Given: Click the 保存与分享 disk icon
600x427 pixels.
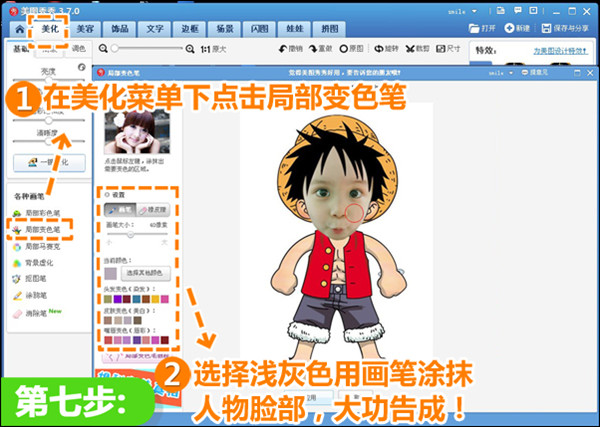Looking at the screenshot, I should tap(546, 28).
